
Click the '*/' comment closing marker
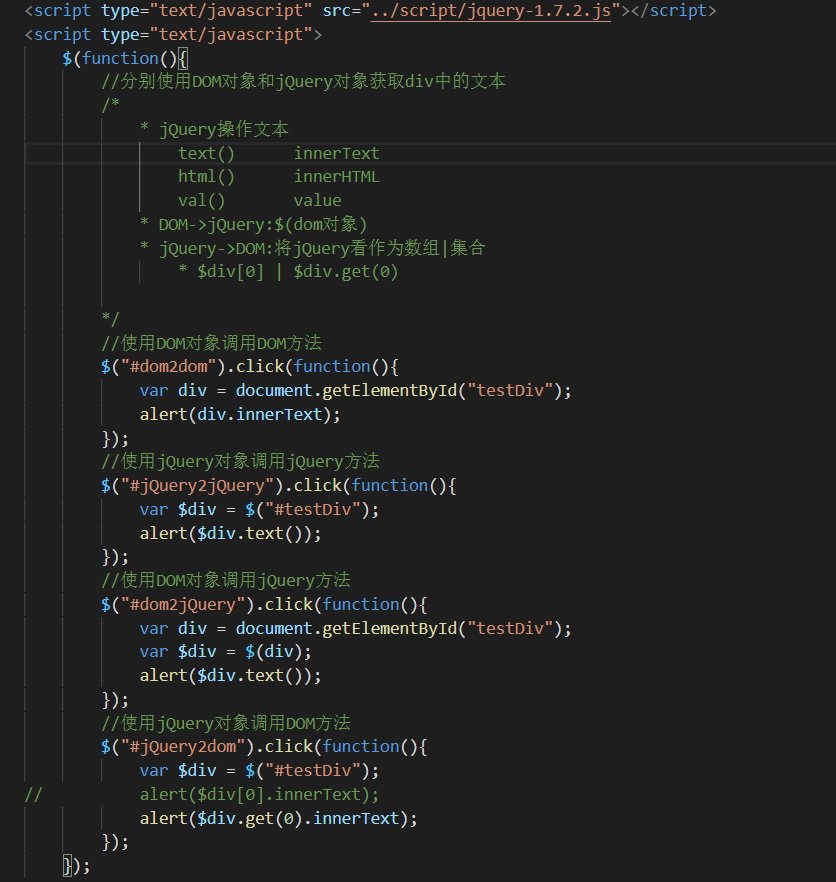click(x=111, y=318)
